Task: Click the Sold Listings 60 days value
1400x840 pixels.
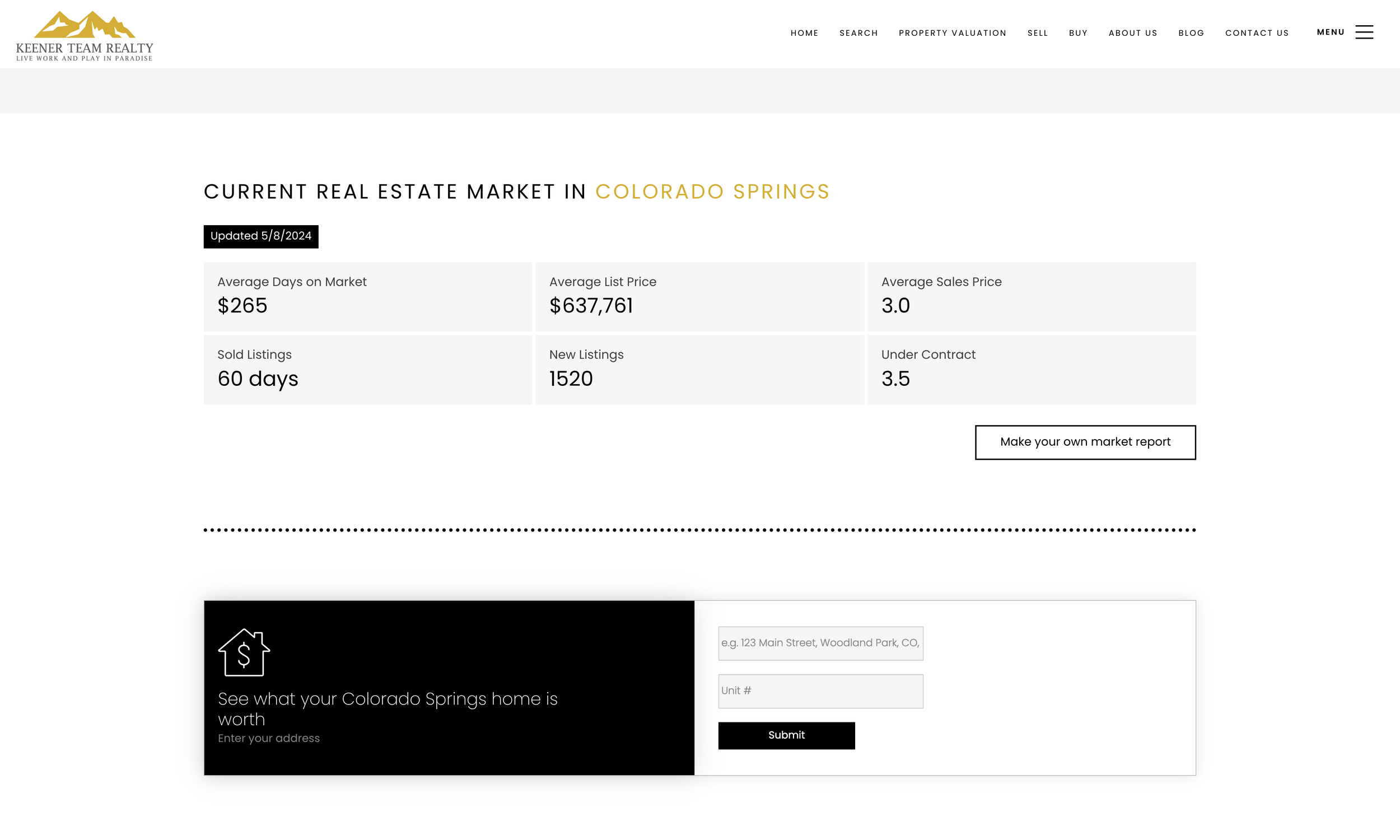Action: pyautogui.click(x=258, y=379)
